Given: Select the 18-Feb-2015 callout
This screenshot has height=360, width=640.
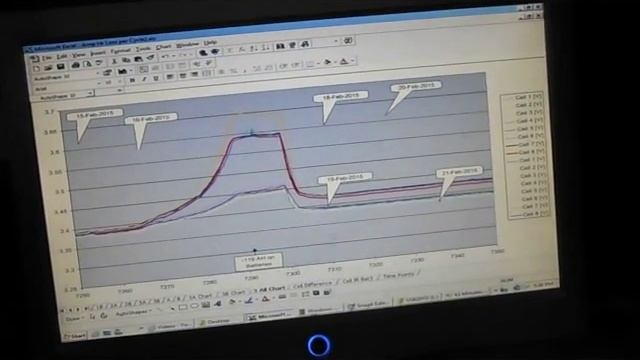Looking at the screenshot, I should (x=341, y=96).
